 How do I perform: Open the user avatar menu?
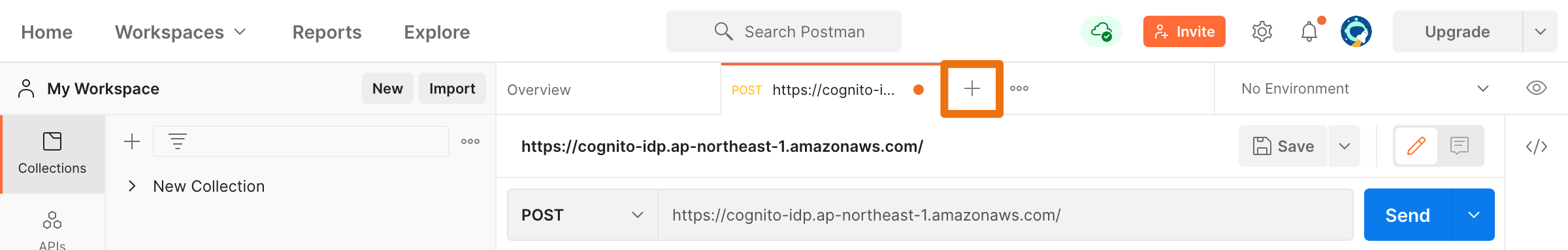[x=1356, y=31]
